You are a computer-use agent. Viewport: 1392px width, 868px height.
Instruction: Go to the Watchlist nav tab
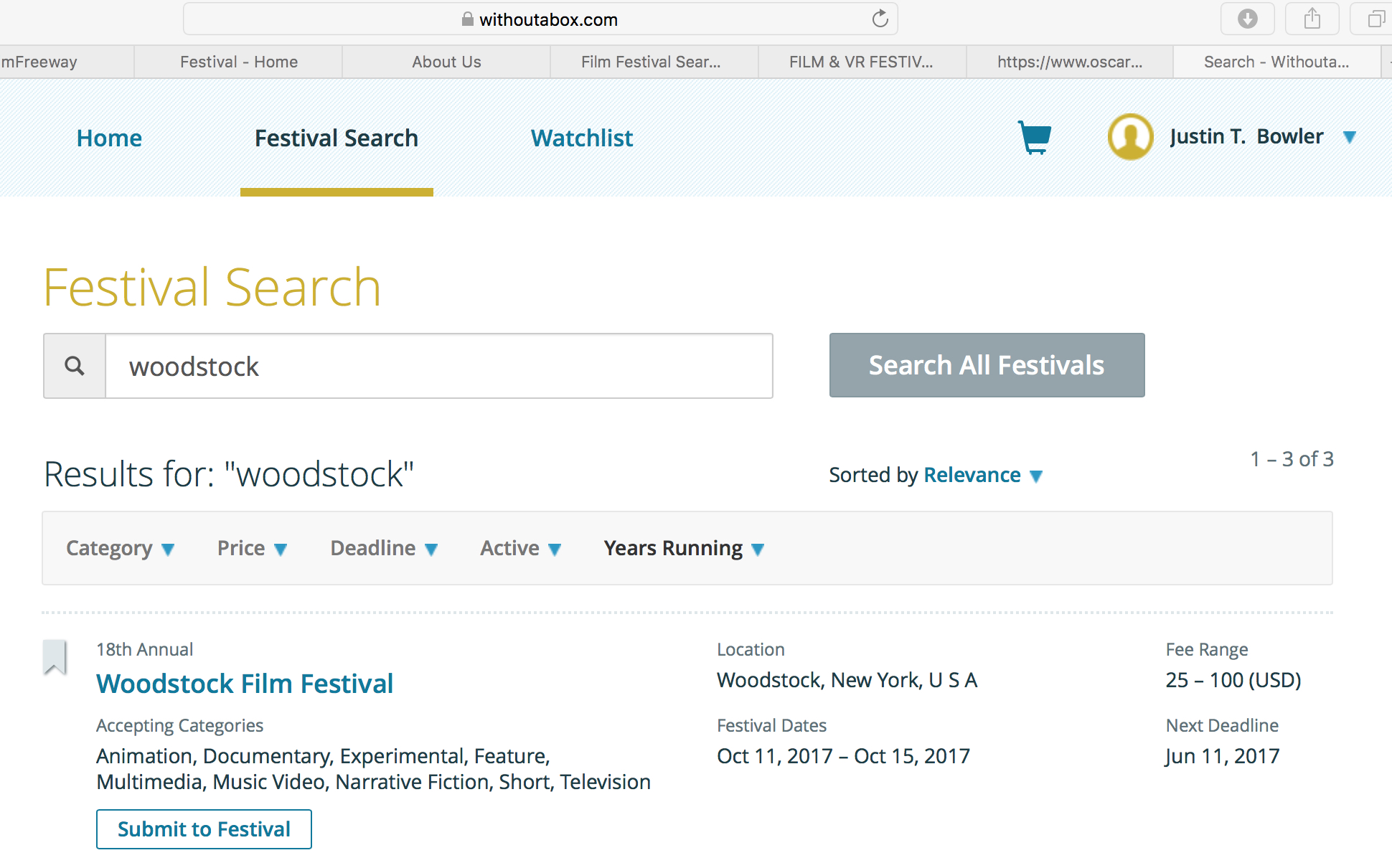pyautogui.click(x=581, y=138)
